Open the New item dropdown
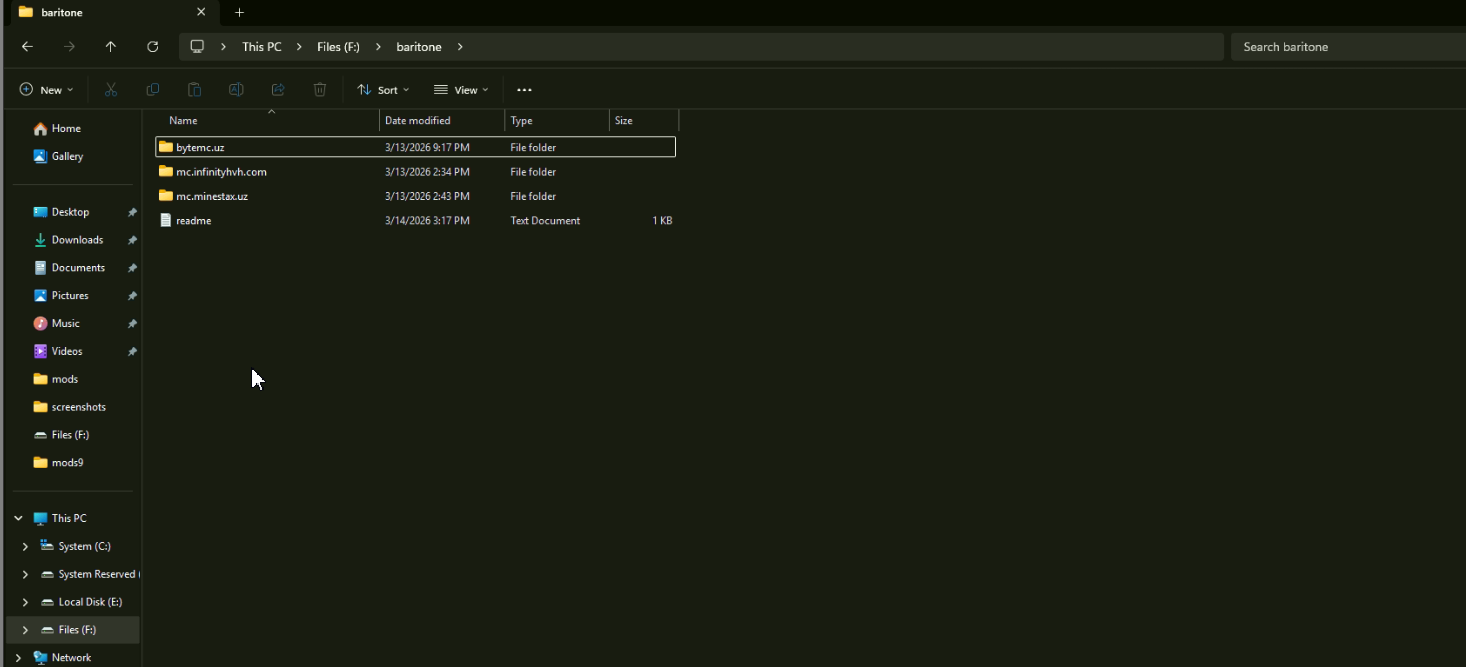This screenshot has width=1466, height=667. [x=46, y=90]
